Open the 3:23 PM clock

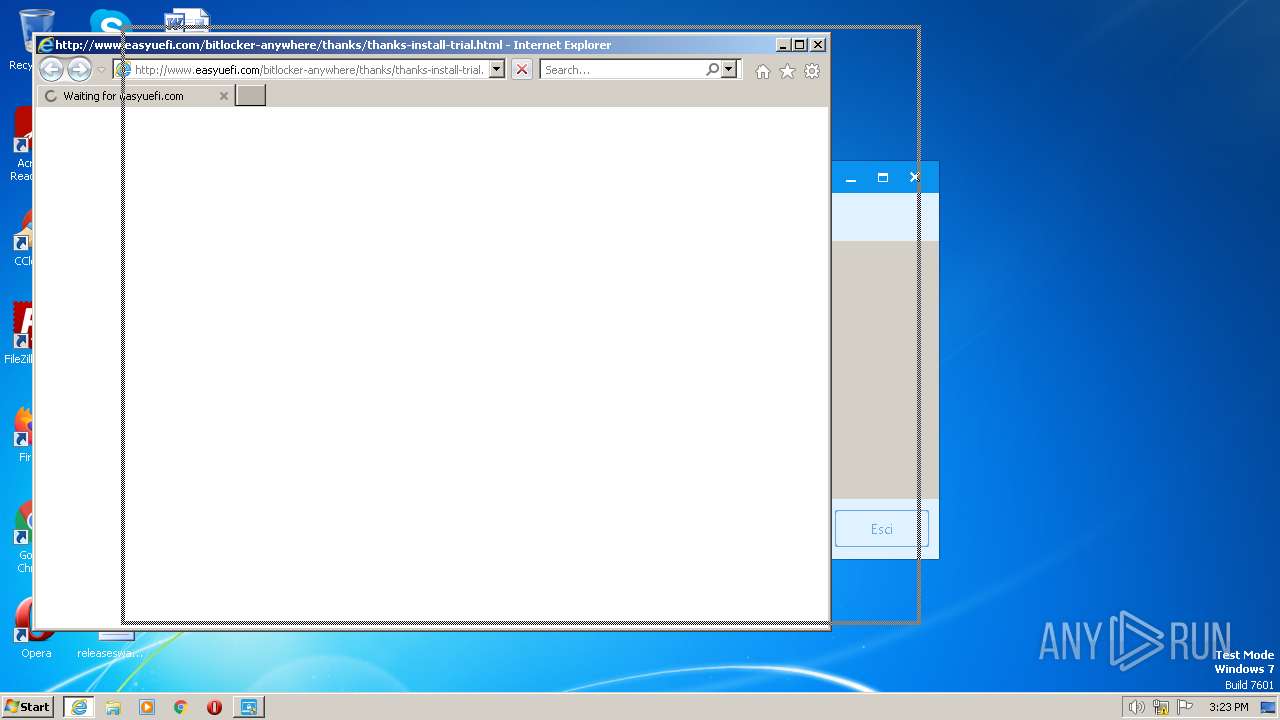tap(1228, 707)
